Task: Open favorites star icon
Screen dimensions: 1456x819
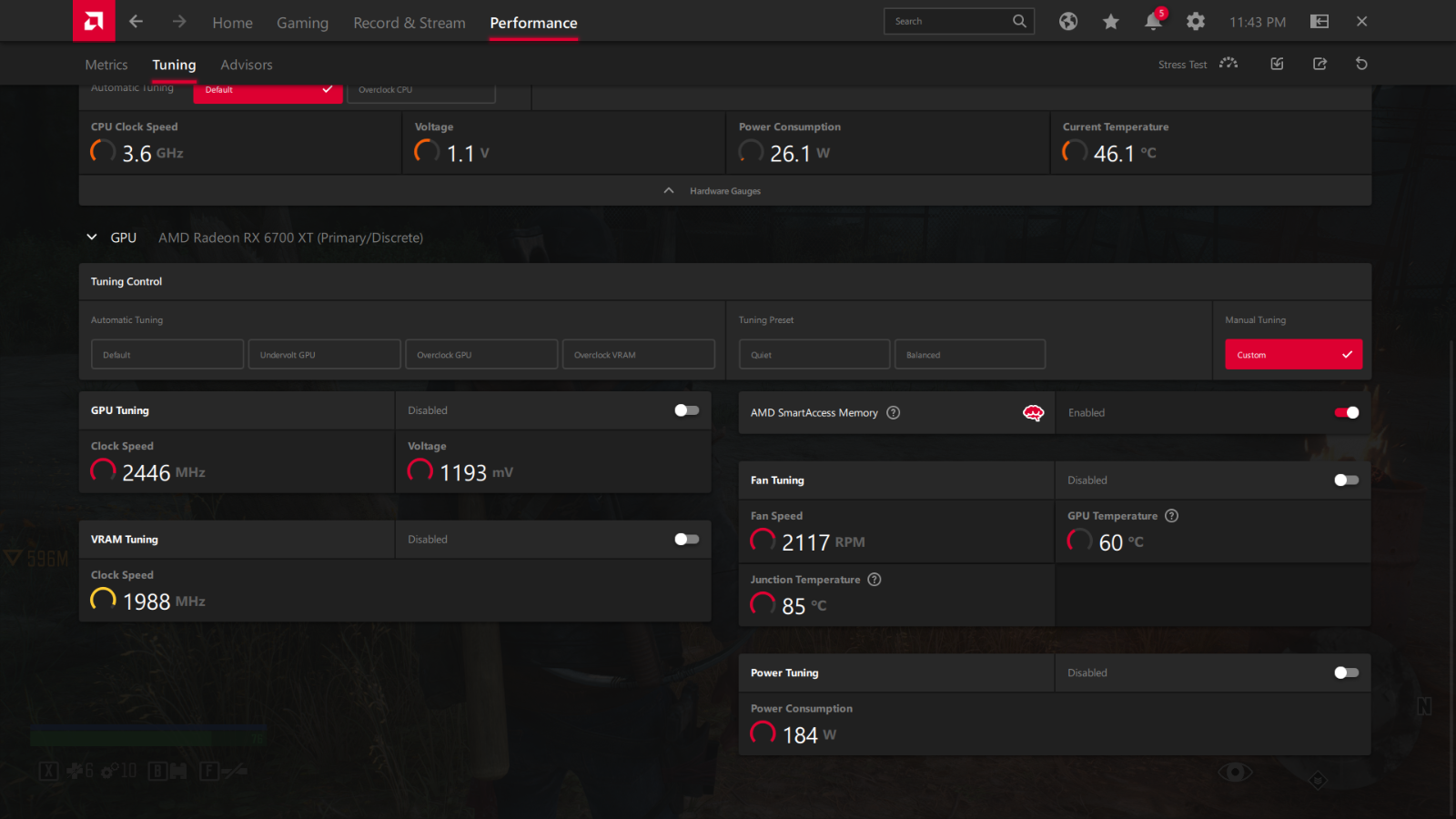Action: [1111, 21]
